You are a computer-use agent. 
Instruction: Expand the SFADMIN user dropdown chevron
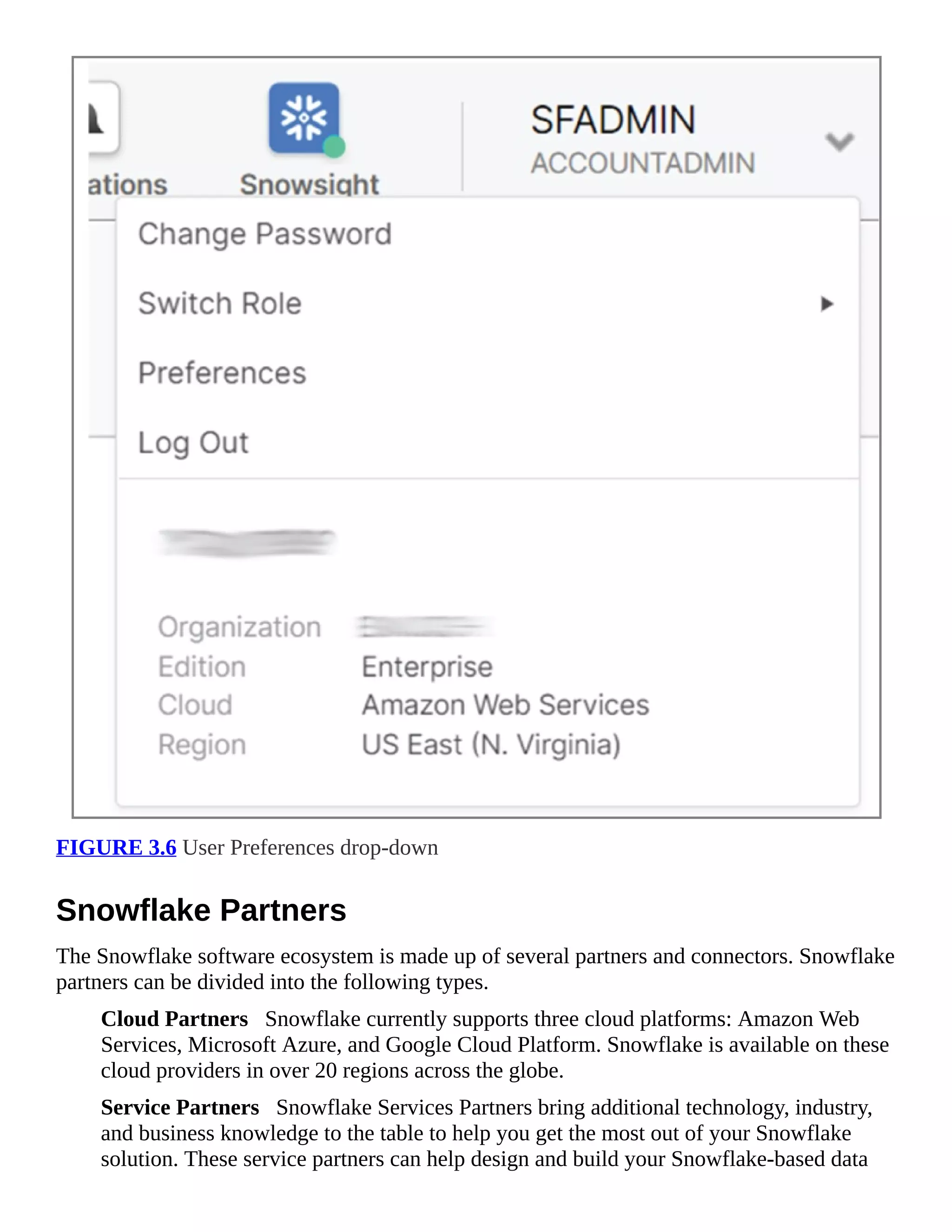click(839, 141)
